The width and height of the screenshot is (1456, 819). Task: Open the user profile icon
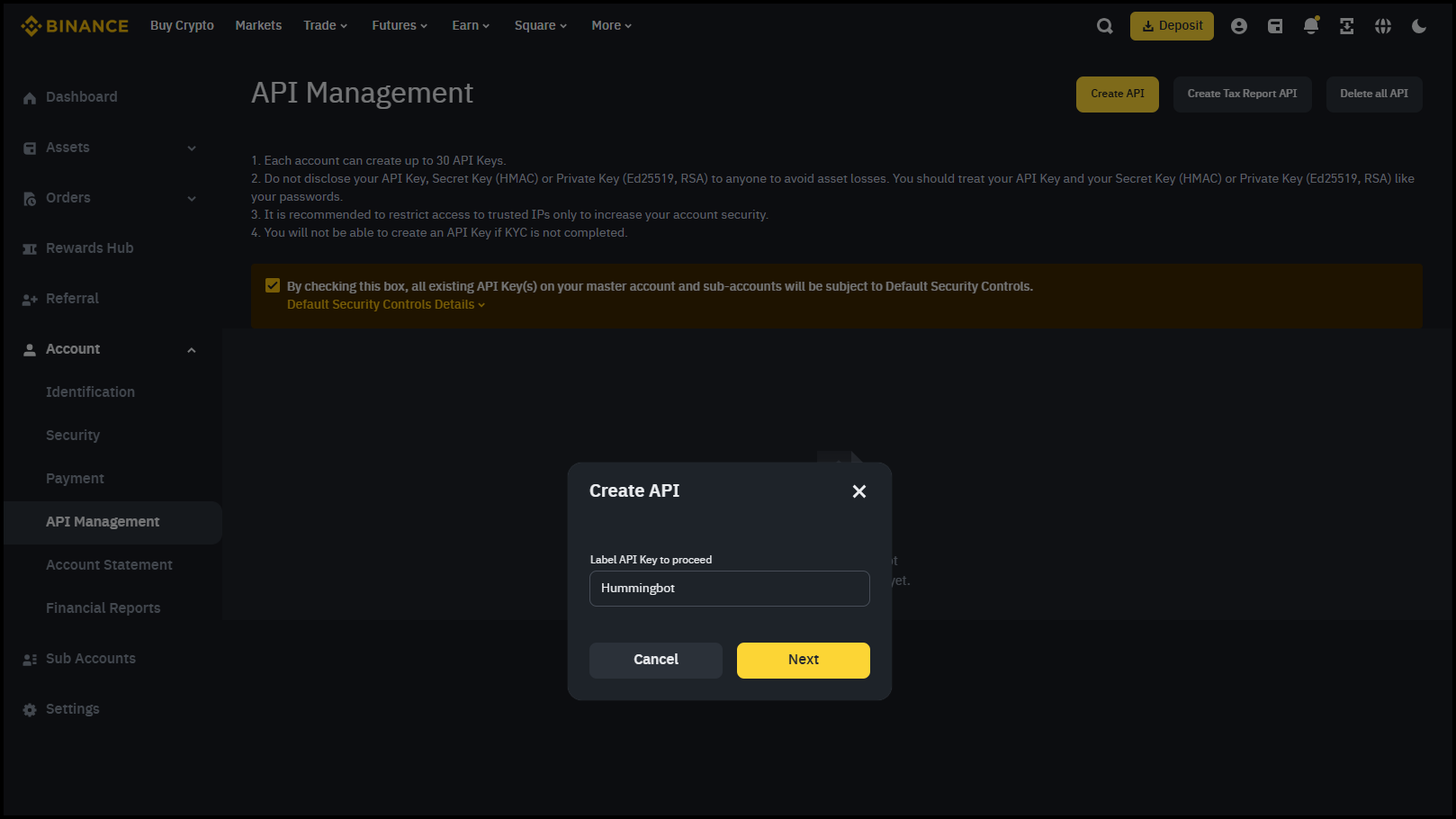[x=1239, y=26]
